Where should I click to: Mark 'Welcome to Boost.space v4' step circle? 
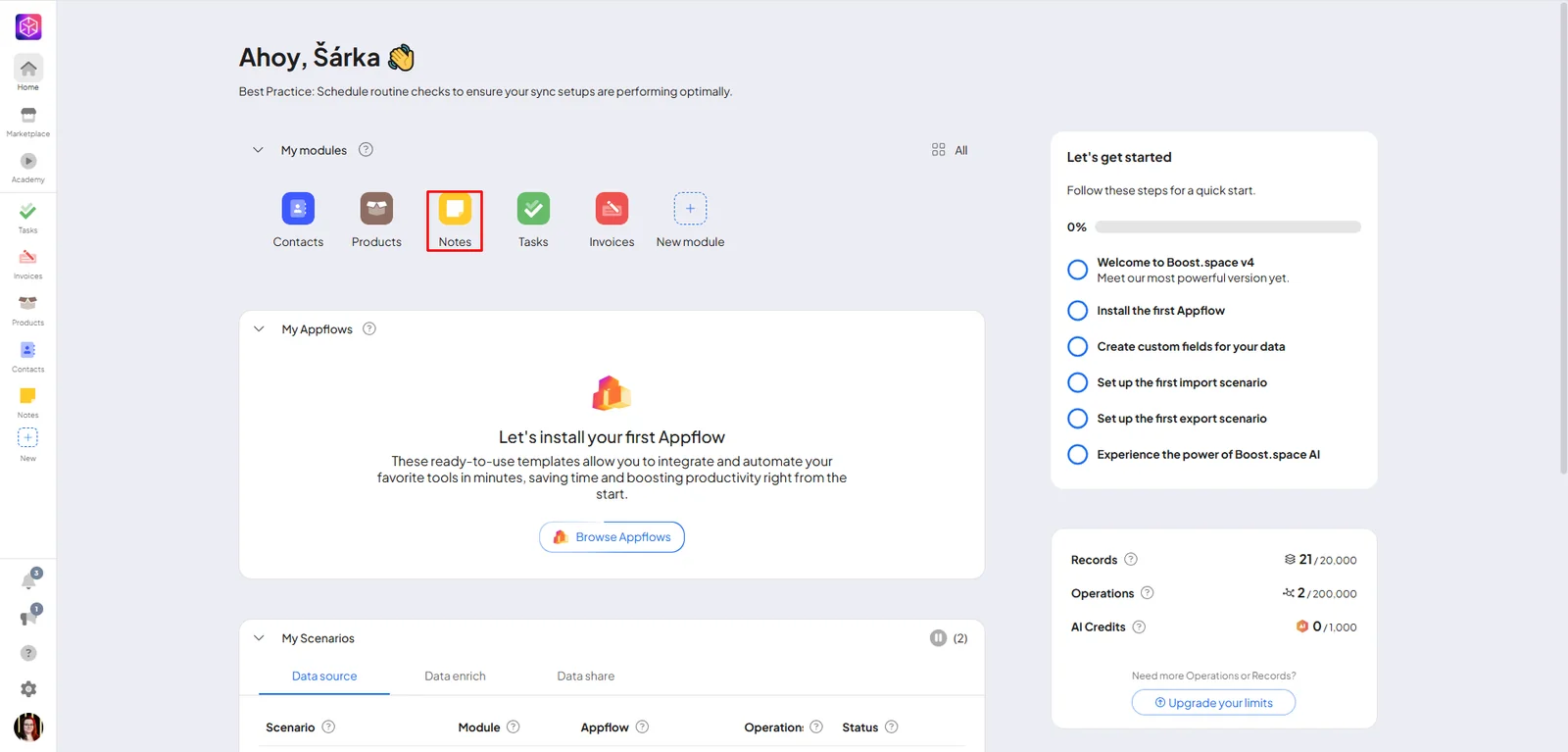click(x=1077, y=270)
